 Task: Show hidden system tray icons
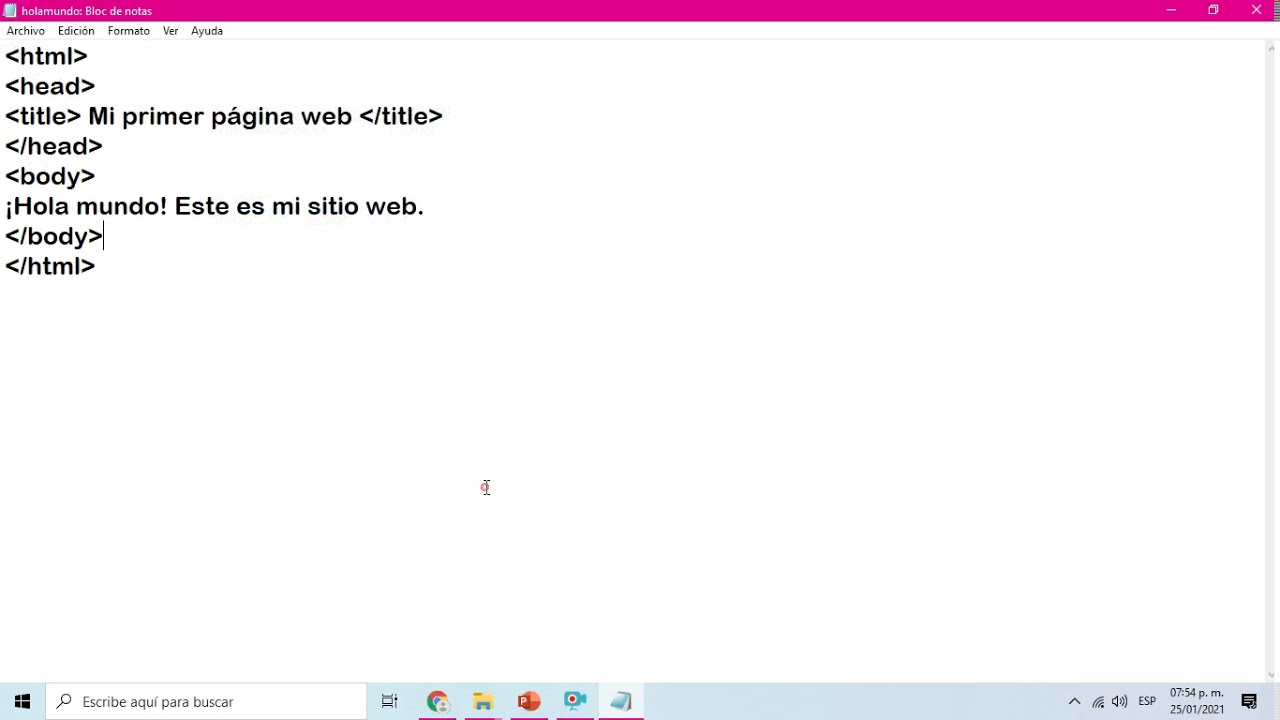coord(1075,702)
